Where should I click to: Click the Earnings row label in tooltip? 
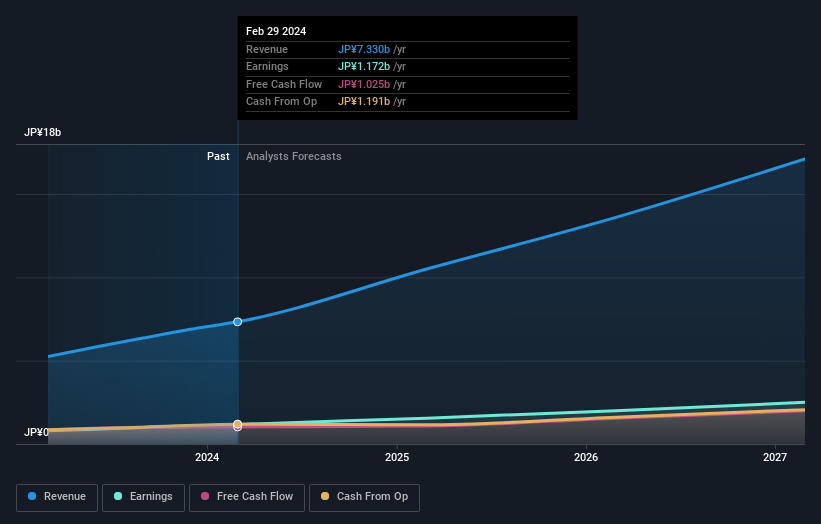tap(267, 66)
